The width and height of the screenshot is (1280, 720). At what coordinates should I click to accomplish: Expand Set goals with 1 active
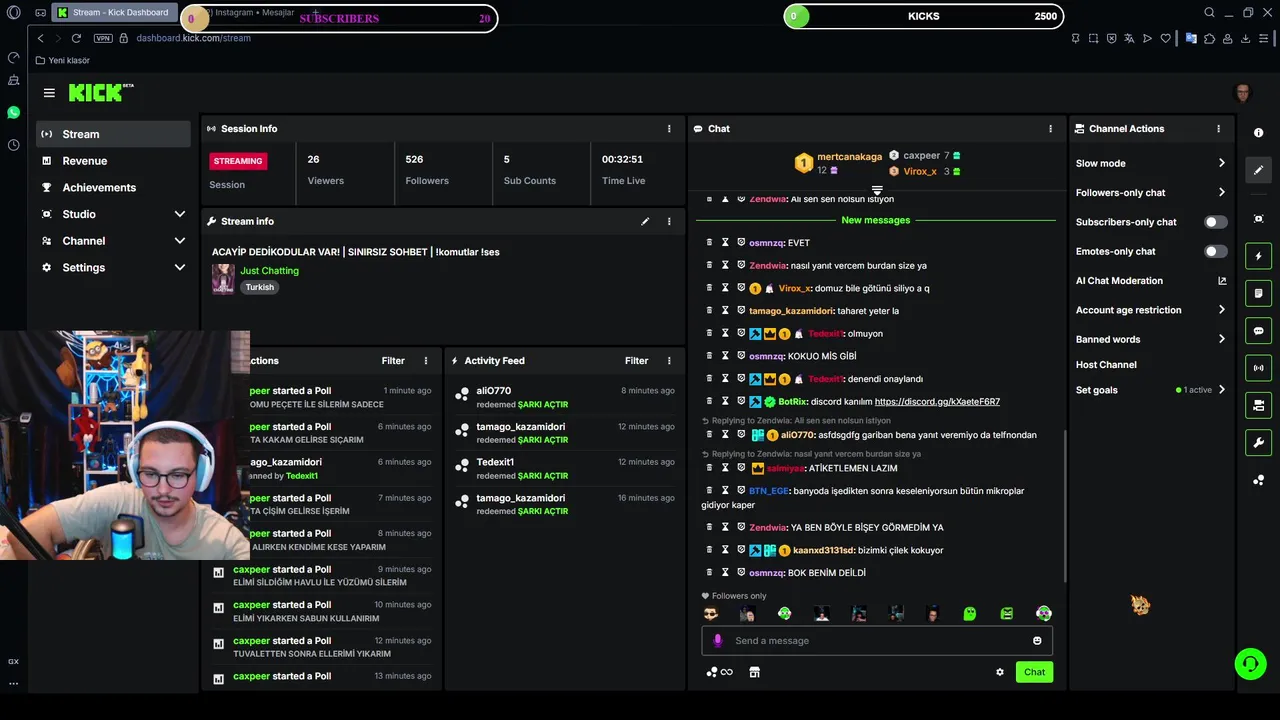coord(1150,390)
